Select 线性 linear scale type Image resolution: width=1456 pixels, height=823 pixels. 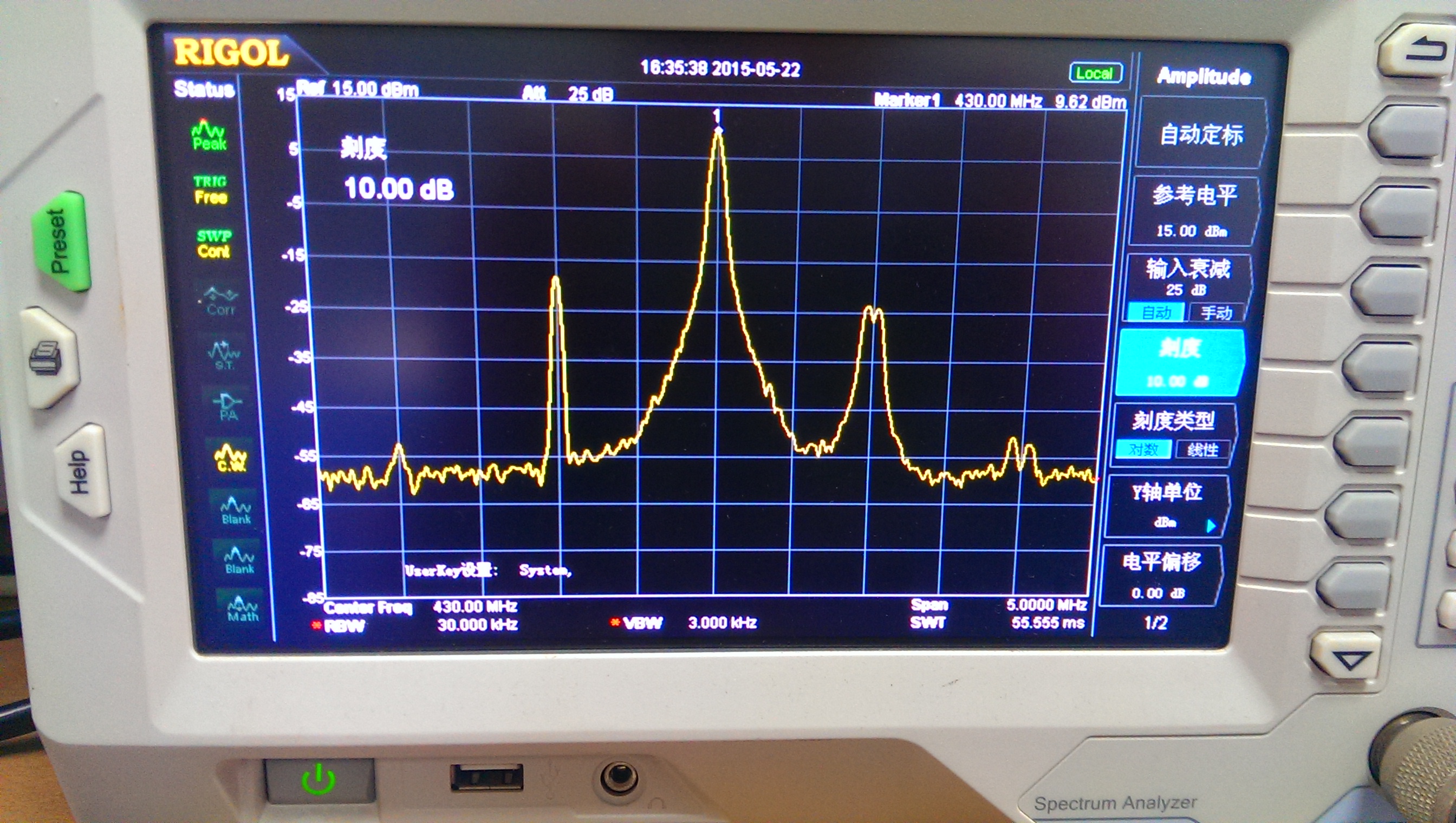(1202, 450)
